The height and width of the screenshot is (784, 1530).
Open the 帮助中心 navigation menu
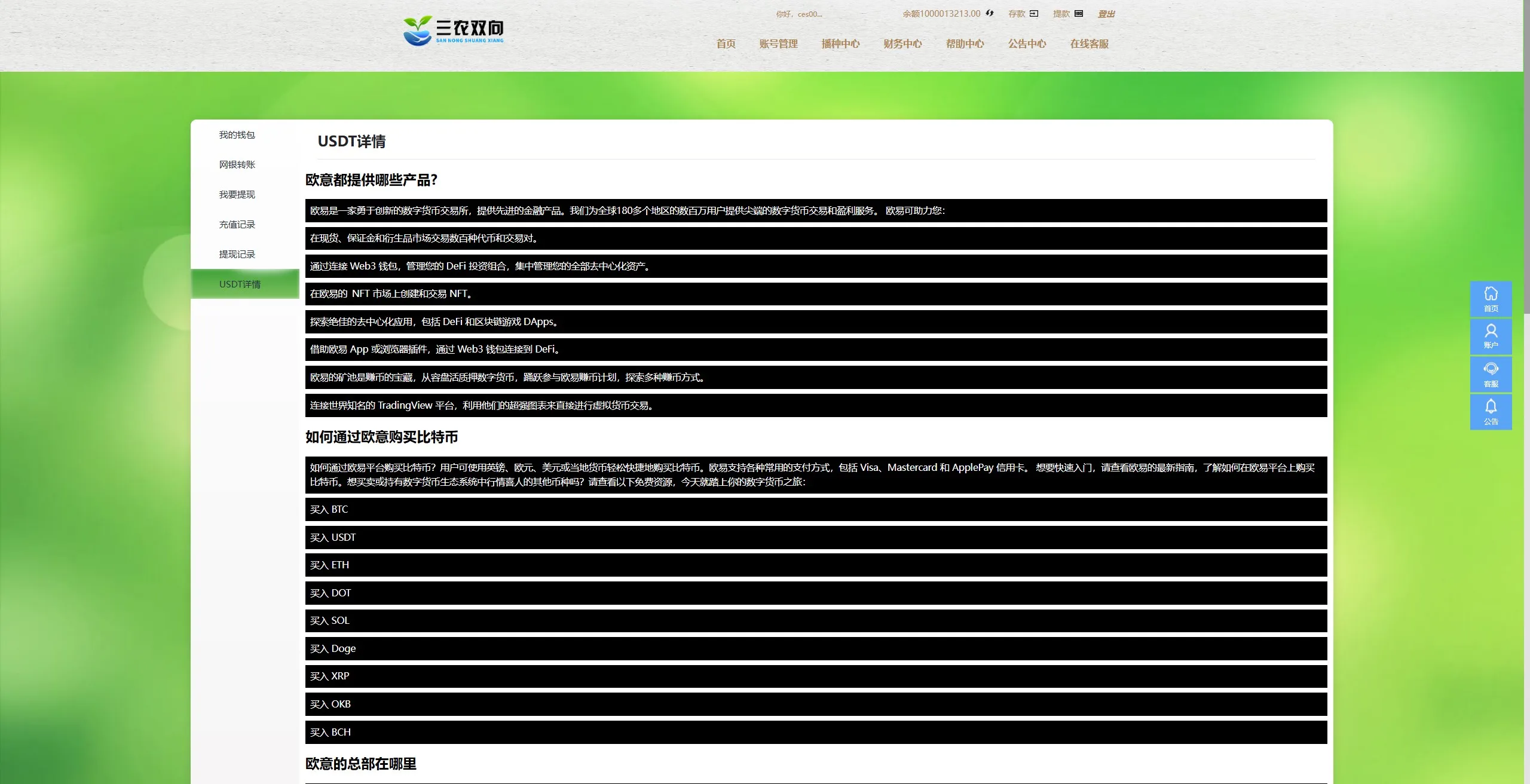tap(965, 44)
